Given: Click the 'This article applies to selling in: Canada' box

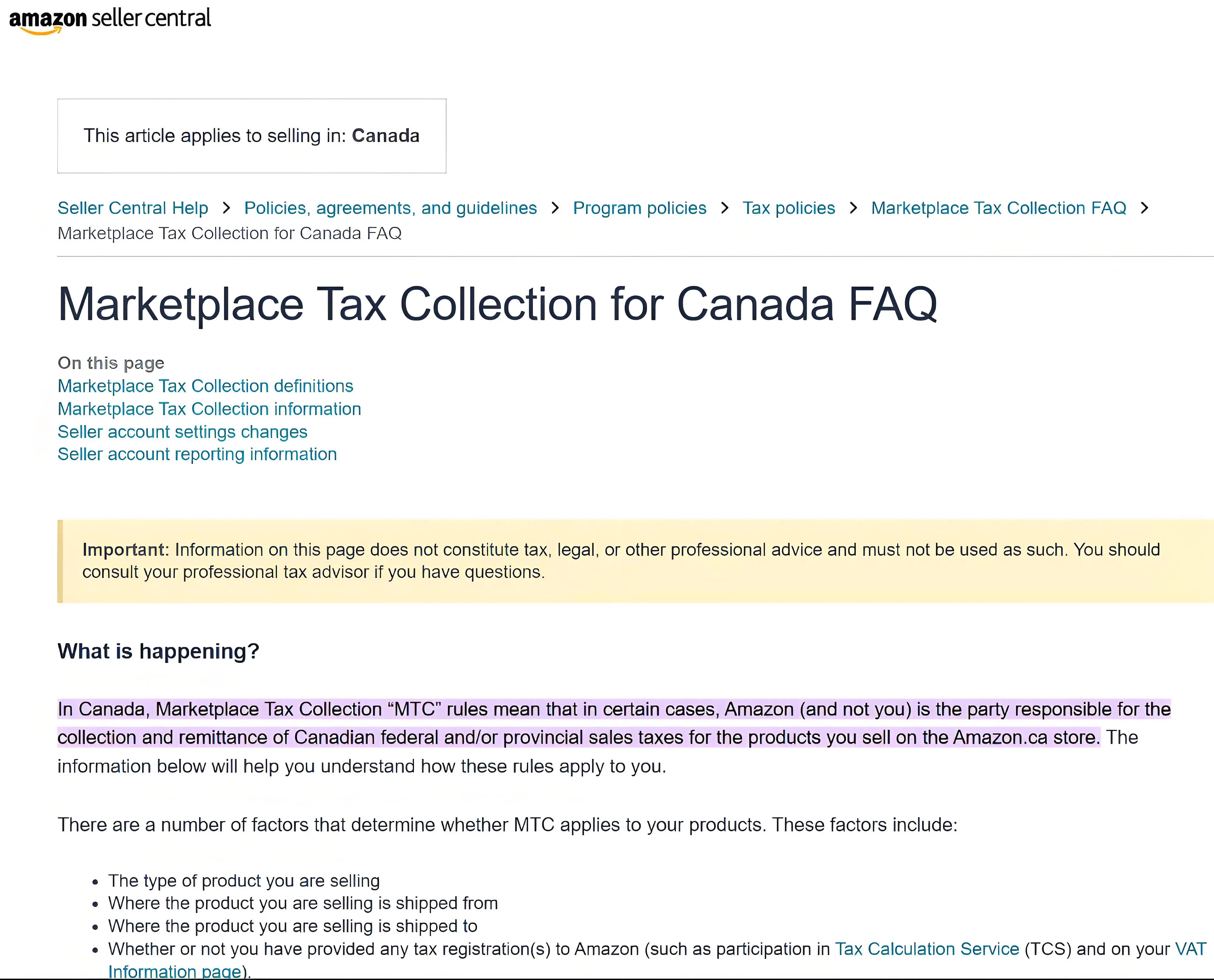Looking at the screenshot, I should click(x=252, y=136).
